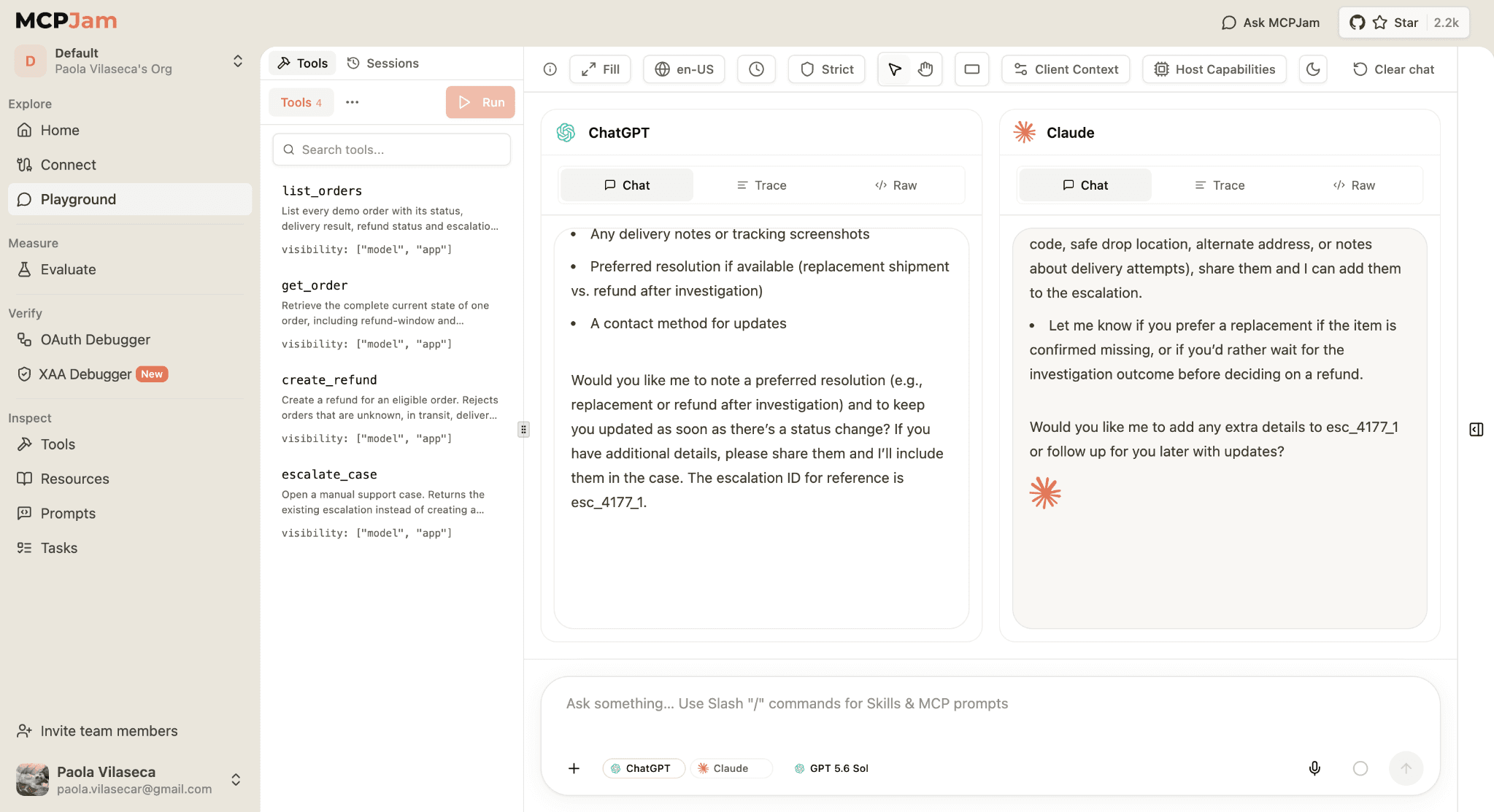Open the Trace tab in Claude panel

point(1220,185)
